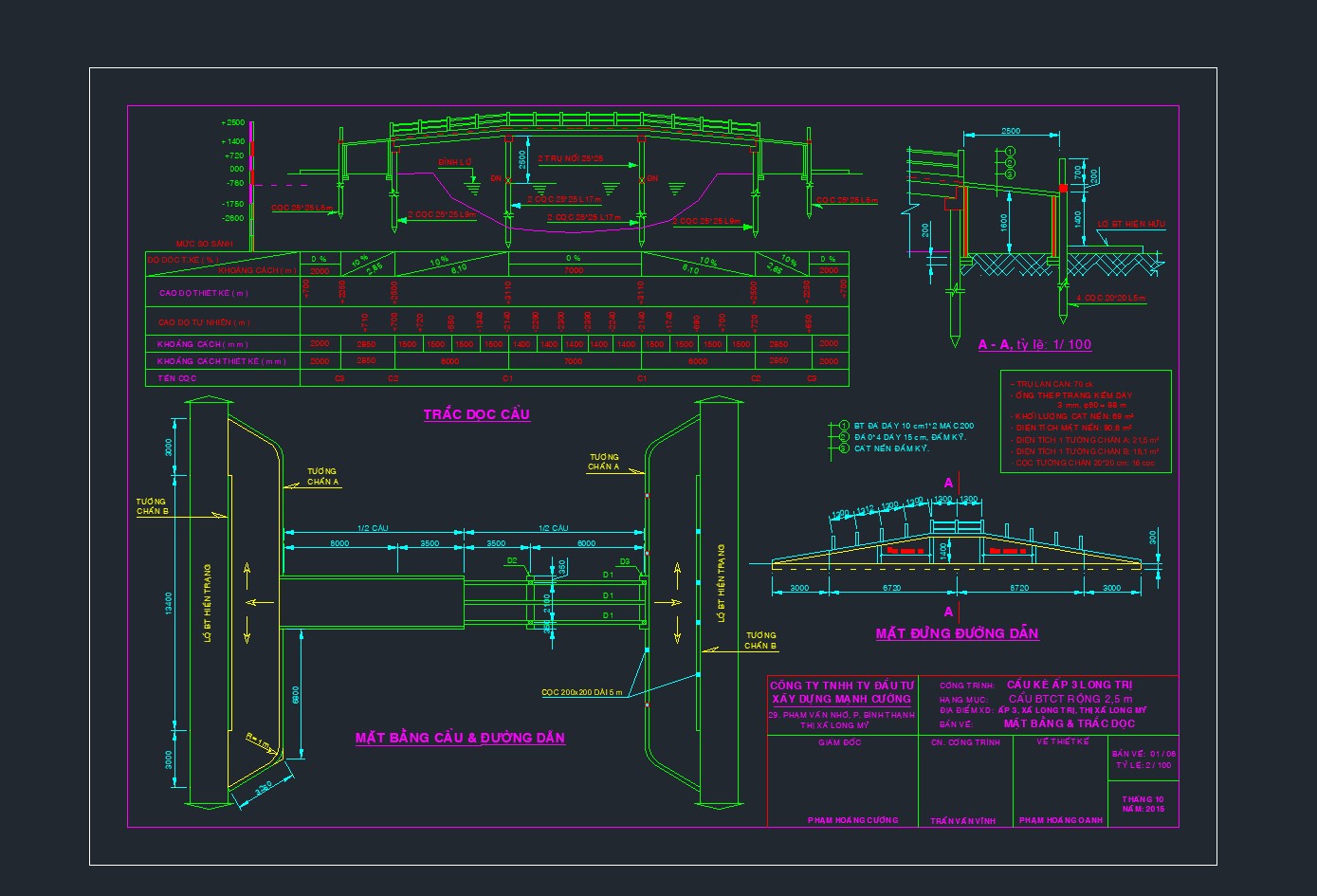Click the '1600' dimension in section A-A

coord(1002,223)
